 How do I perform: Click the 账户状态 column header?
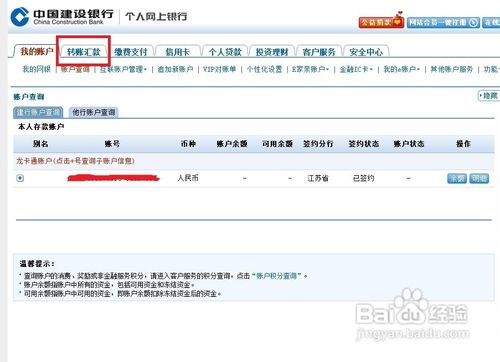pos(409,144)
